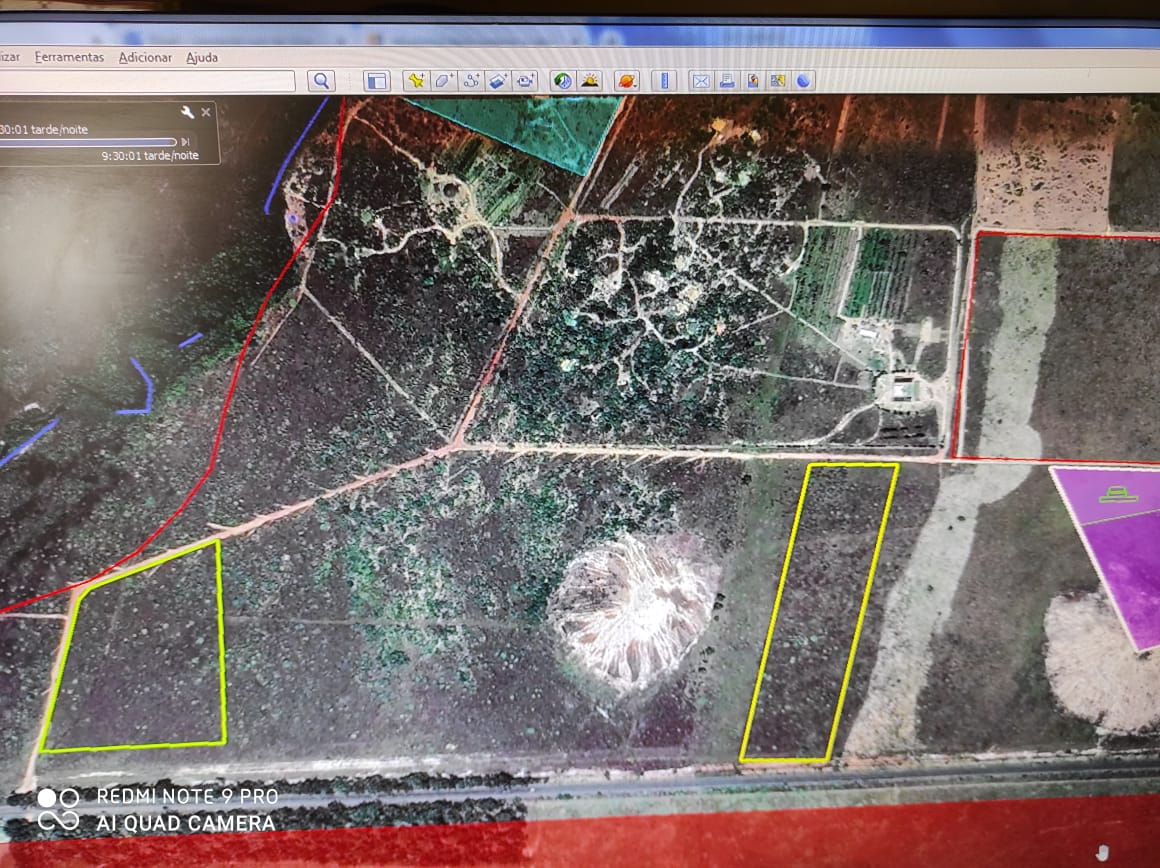Image resolution: width=1160 pixels, height=868 pixels.
Task: Click the search magnifier button
Action: [x=320, y=81]
